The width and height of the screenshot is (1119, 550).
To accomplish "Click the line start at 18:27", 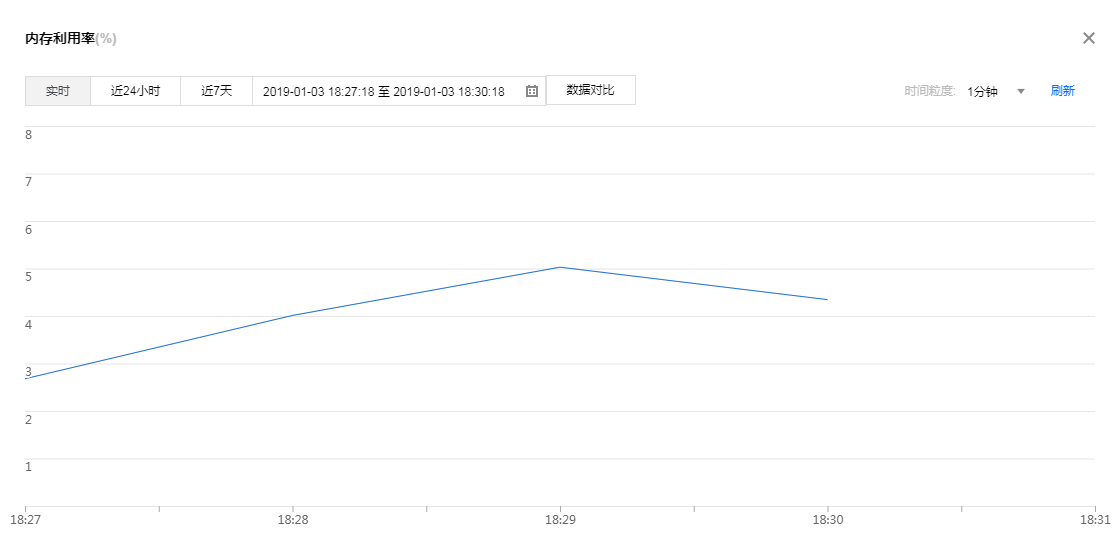I will coord(26,378).
